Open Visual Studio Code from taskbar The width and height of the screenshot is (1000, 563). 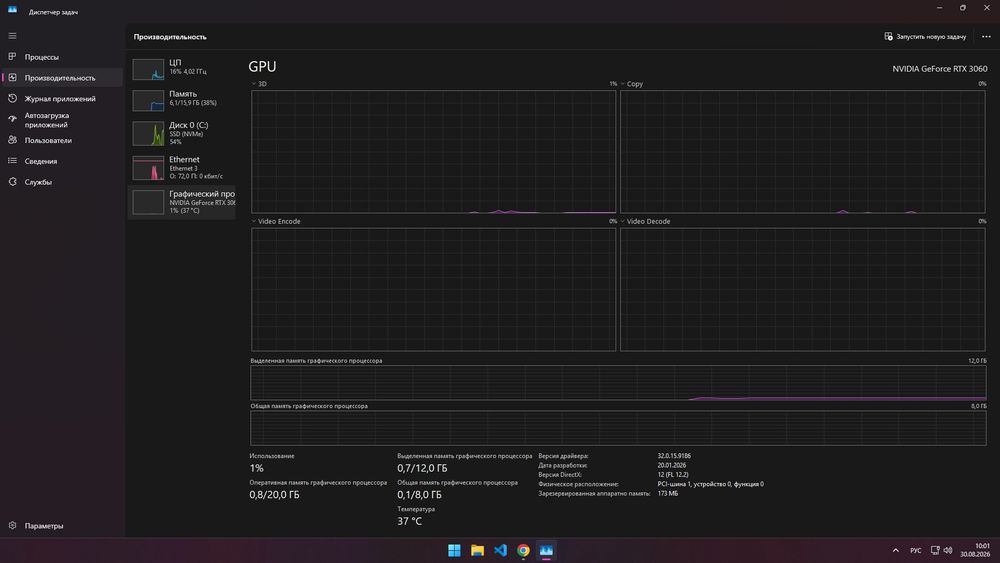coord(500,550)
